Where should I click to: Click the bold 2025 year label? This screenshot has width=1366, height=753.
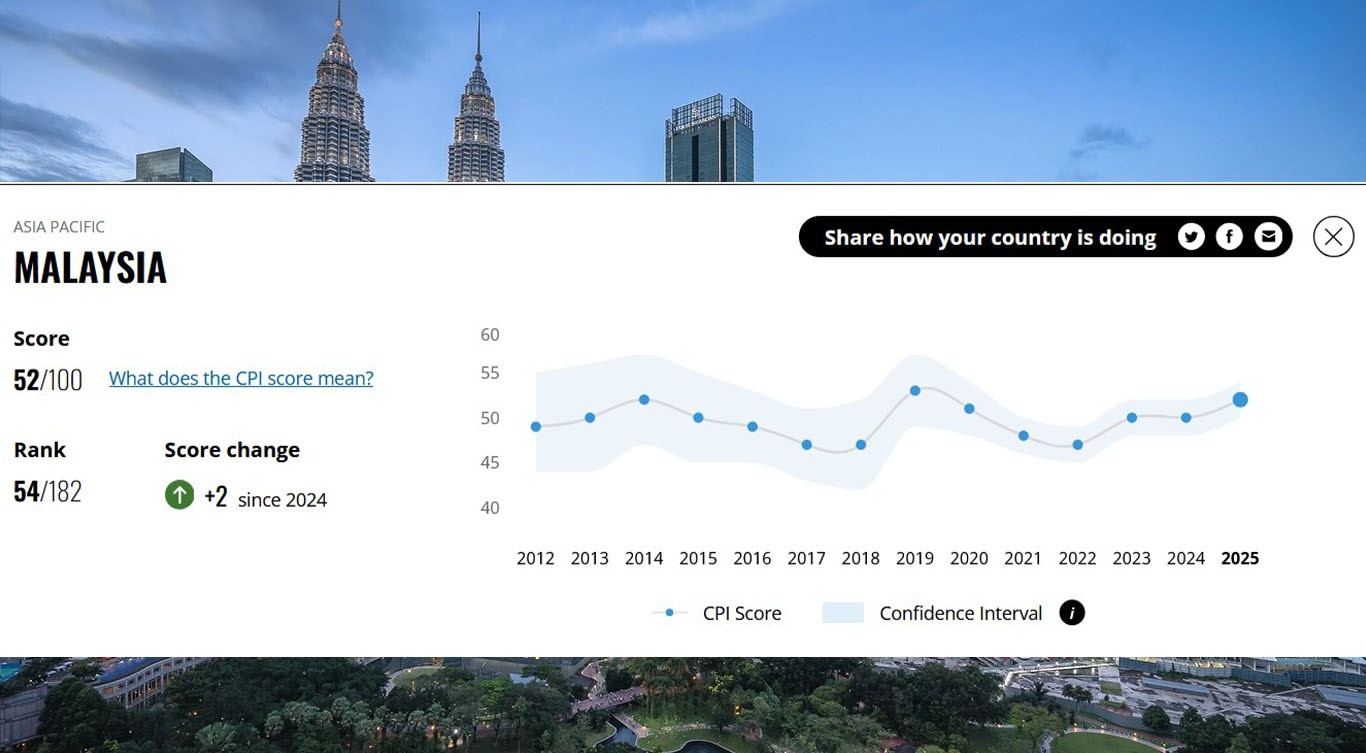pos(1240,558)
